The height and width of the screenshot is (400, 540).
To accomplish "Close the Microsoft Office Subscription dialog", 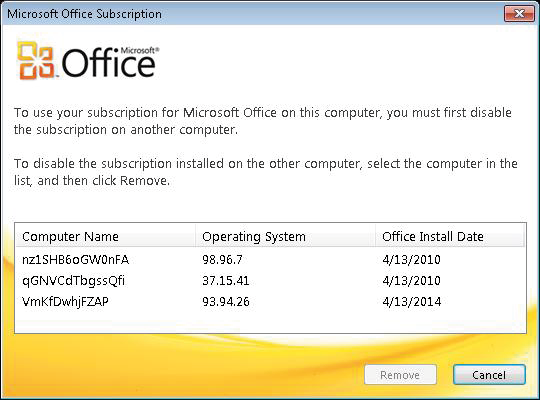I will [x=519, y=14].
